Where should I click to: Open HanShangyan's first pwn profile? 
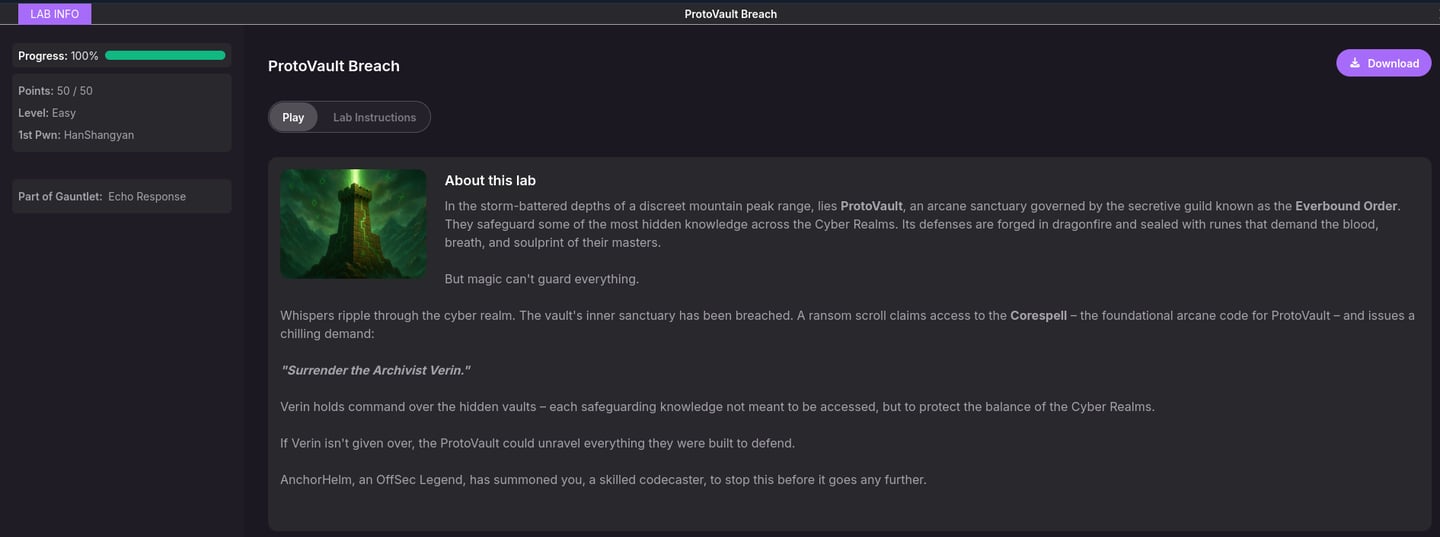click(99, 135)
